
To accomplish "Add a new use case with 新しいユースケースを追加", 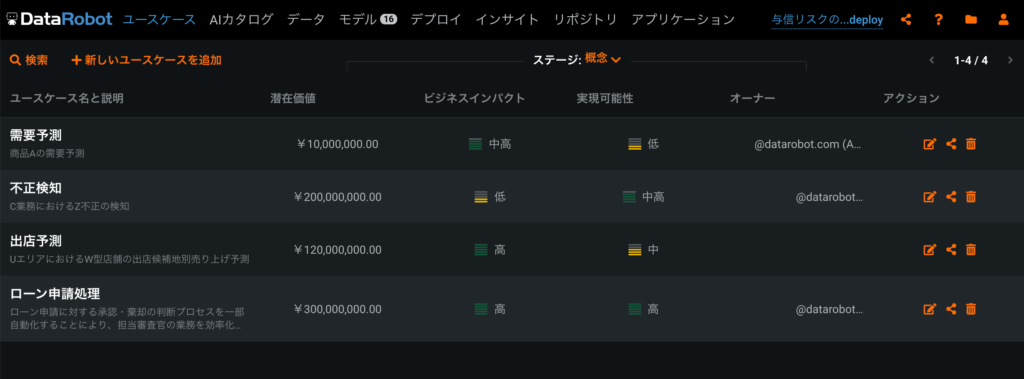I will pos(147,60).
